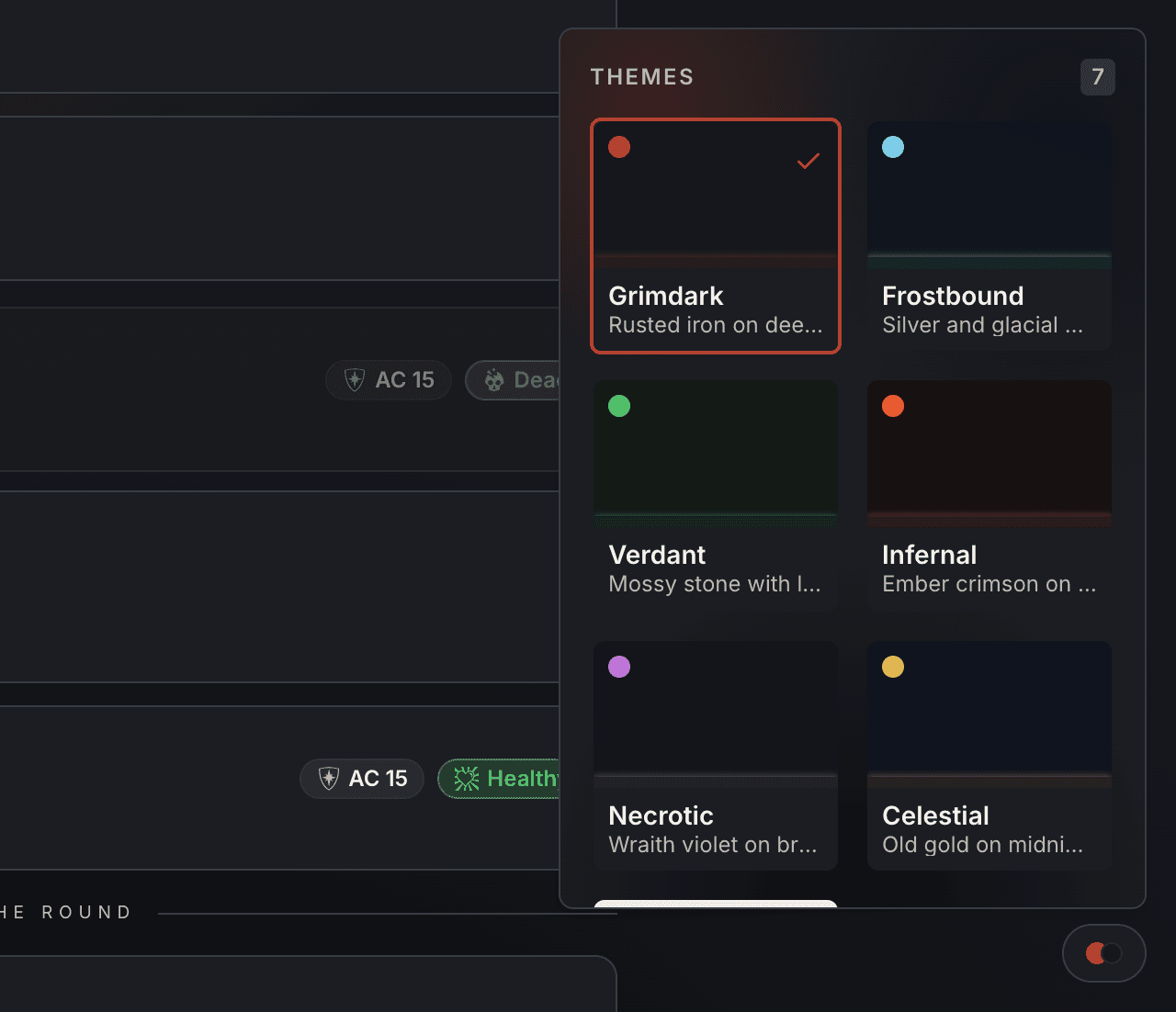
Task: Click the Celestial gold color dot
Action: click(x=893, y=667)
